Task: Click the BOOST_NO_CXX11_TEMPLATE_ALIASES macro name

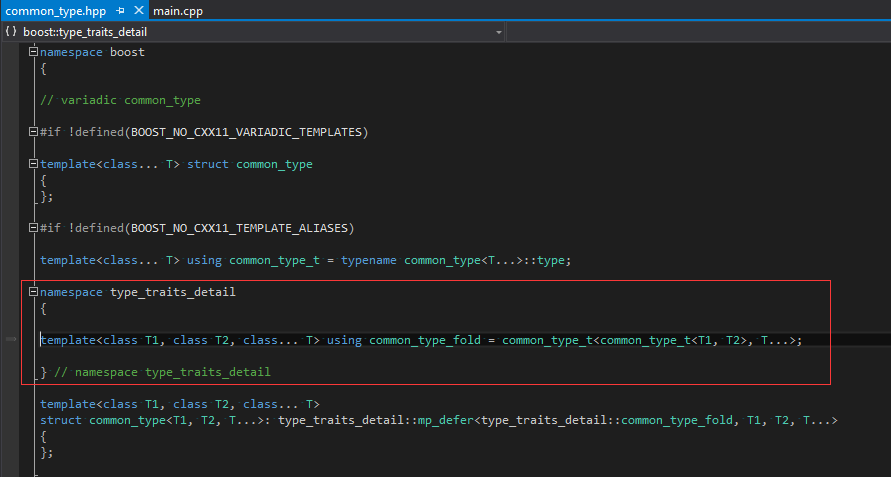Action: 239,228
